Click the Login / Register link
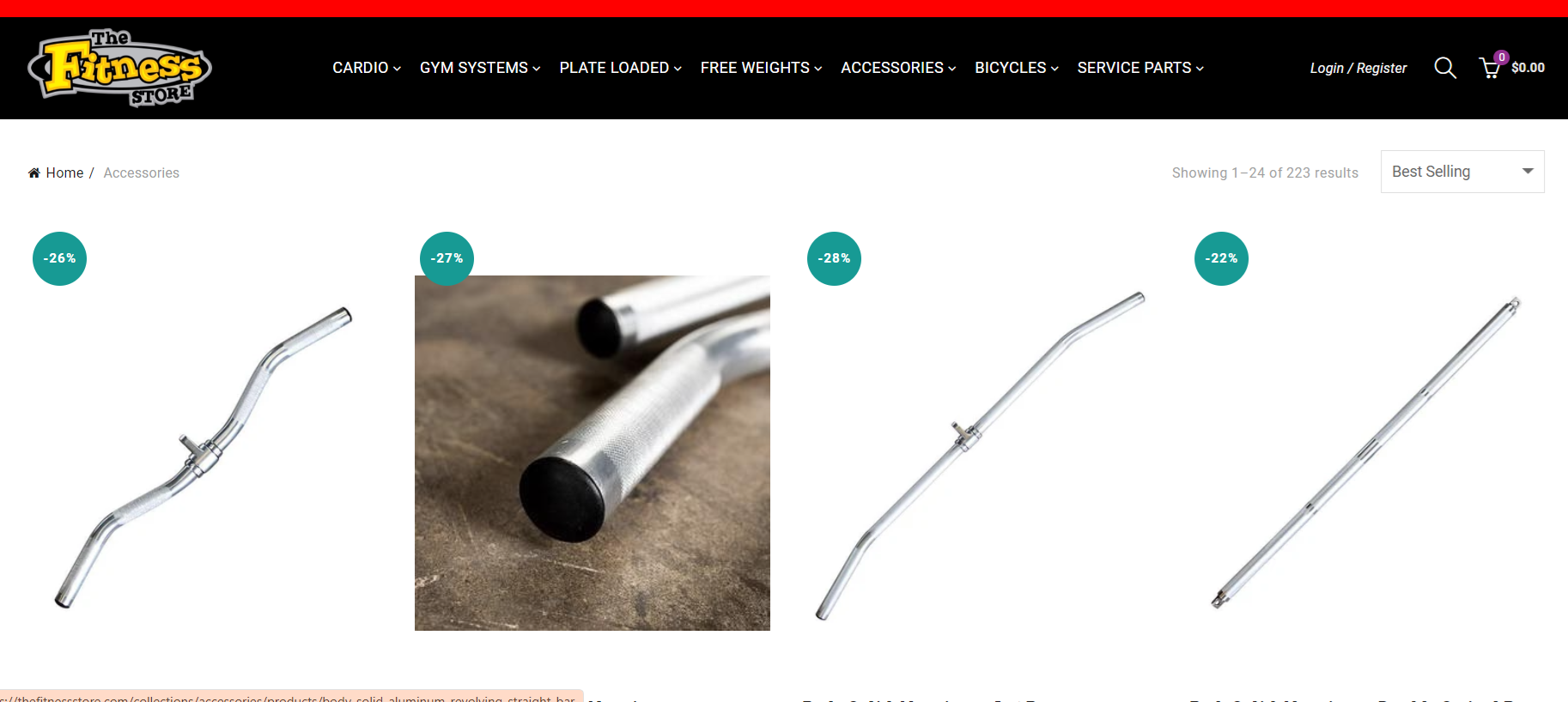 1358,68
